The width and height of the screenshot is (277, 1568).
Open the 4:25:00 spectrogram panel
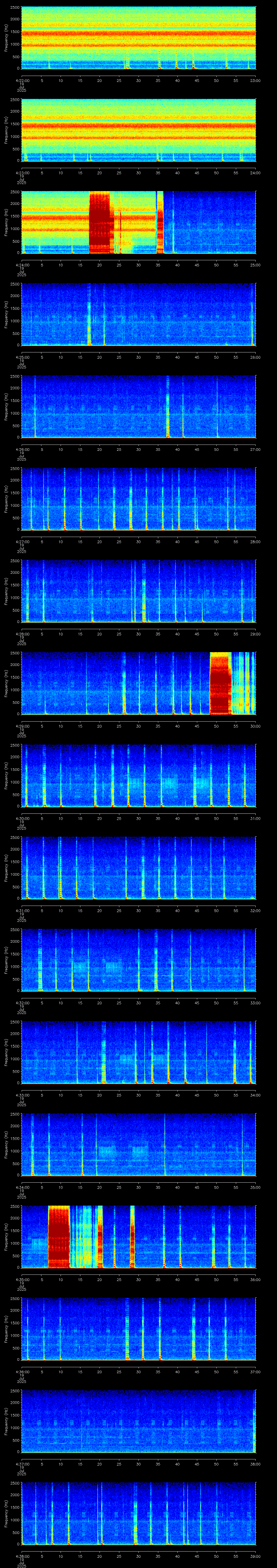pyautogui.click(x=138, y=314)
